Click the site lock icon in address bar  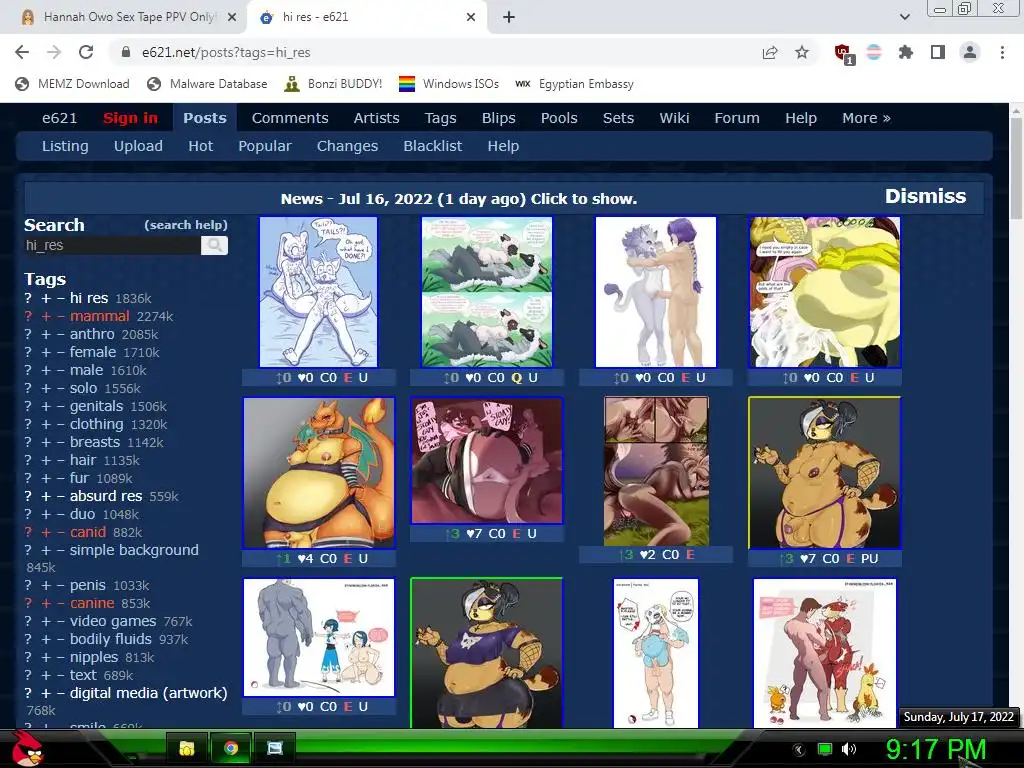[126, 52]
